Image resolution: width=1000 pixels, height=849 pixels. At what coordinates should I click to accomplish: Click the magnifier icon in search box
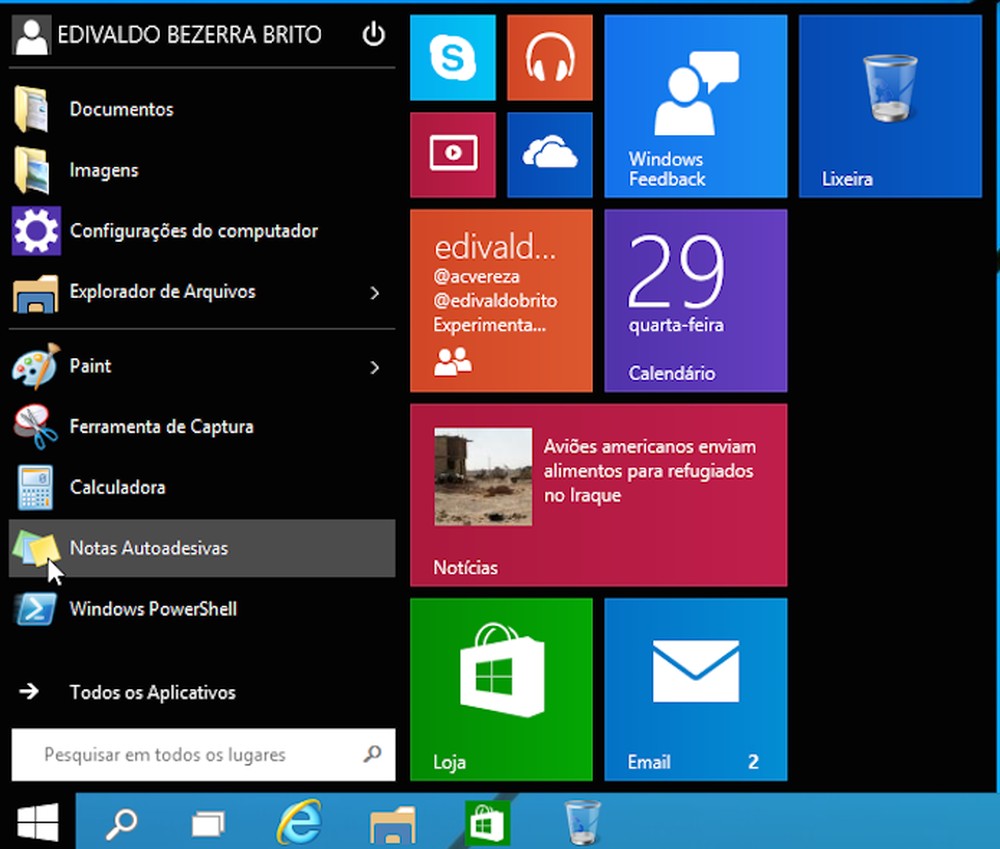[372, 754]
